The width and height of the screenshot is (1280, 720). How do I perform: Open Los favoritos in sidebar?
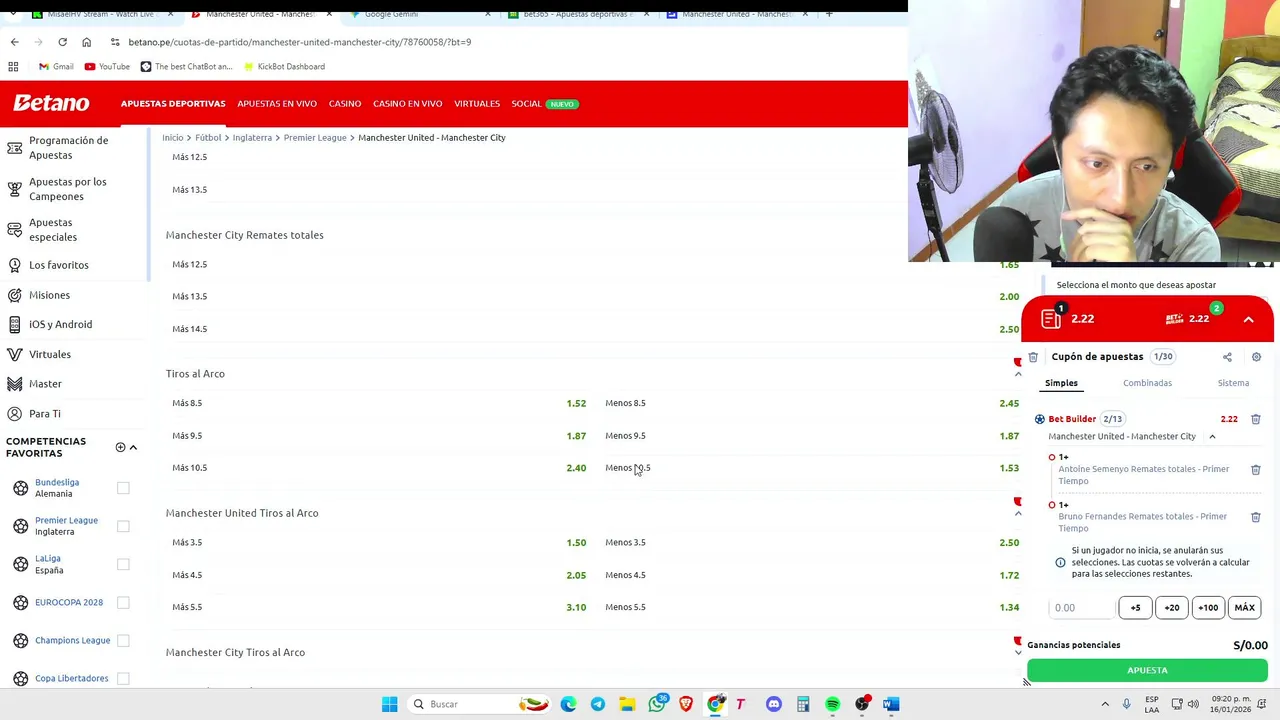[58, 265]
